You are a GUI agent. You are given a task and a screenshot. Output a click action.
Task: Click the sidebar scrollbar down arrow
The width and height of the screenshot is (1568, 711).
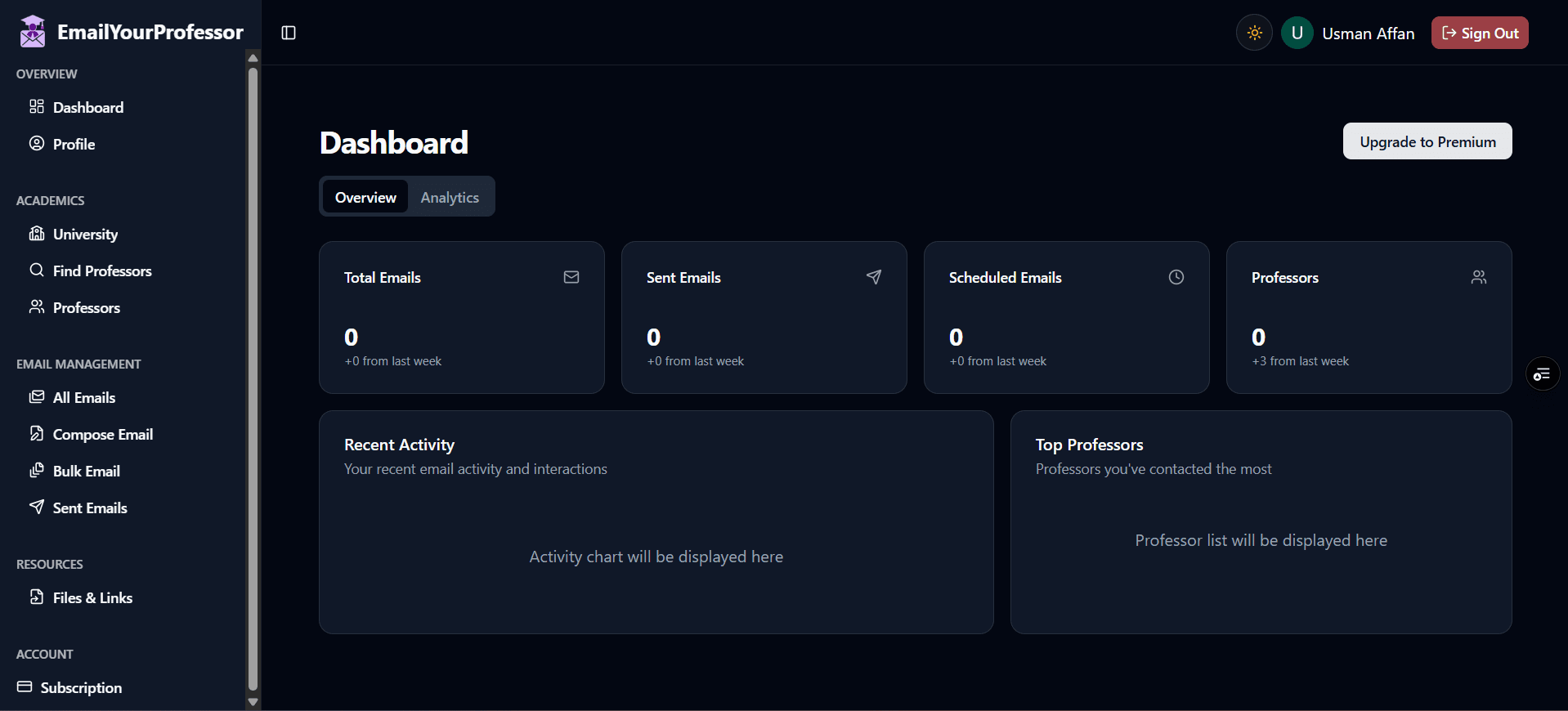tap(253, 701)
